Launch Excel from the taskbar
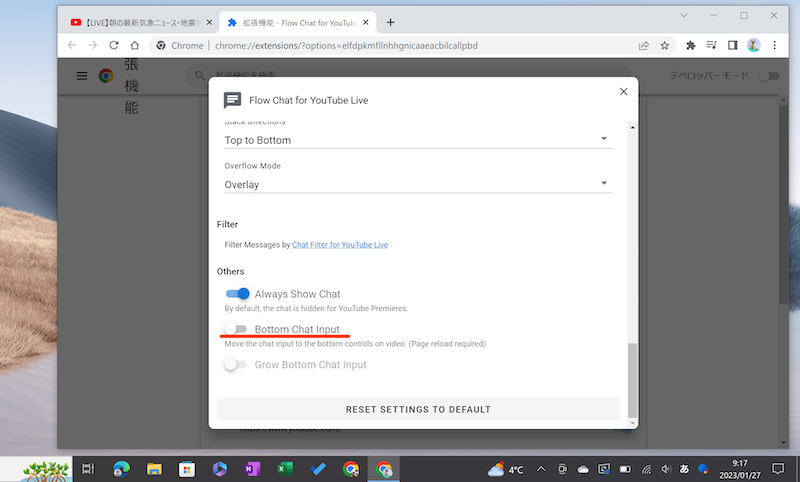Image resolution: width=800 pixels, height=482 pixels. pyautogui.click(x=285, y=468)
